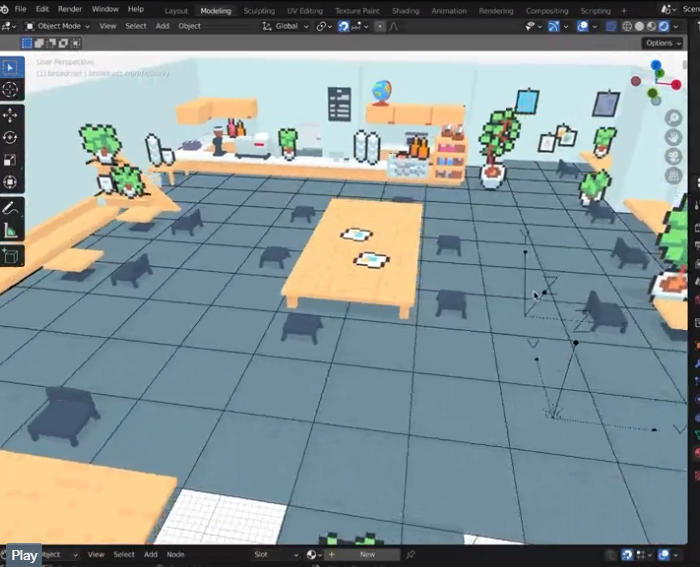The image size is (700, 567).
Task: Open the overlay options dropdown arrow
Action: tap(594, 27)
